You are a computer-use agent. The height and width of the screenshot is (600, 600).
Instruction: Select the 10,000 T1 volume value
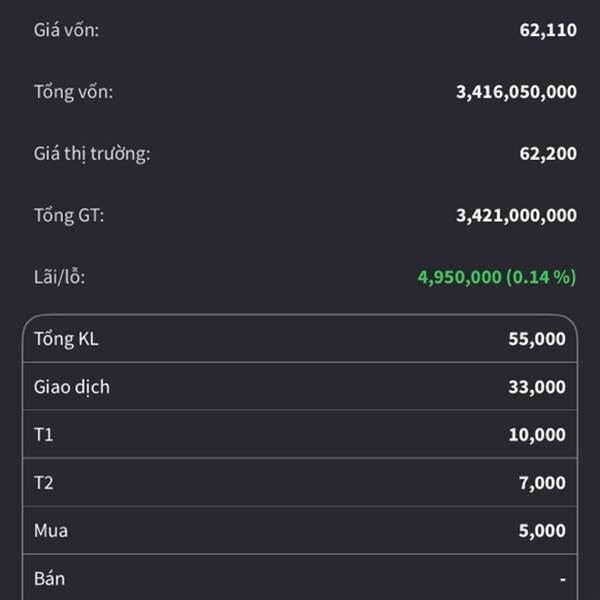click(537, 435)
